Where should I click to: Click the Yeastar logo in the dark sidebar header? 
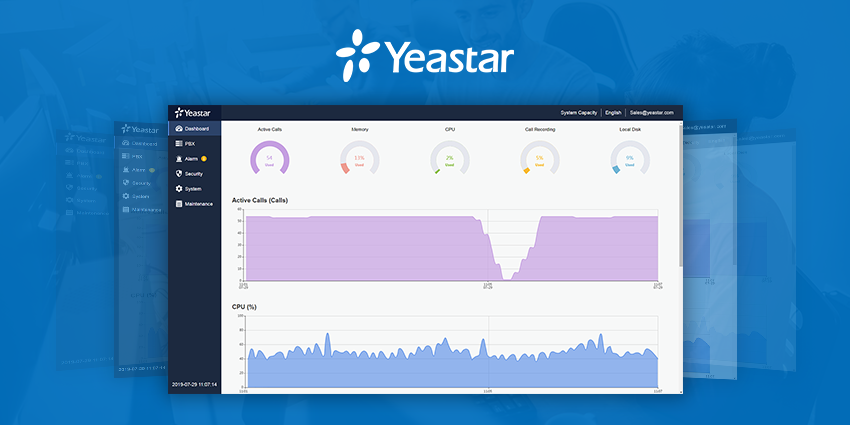[192, 113]
